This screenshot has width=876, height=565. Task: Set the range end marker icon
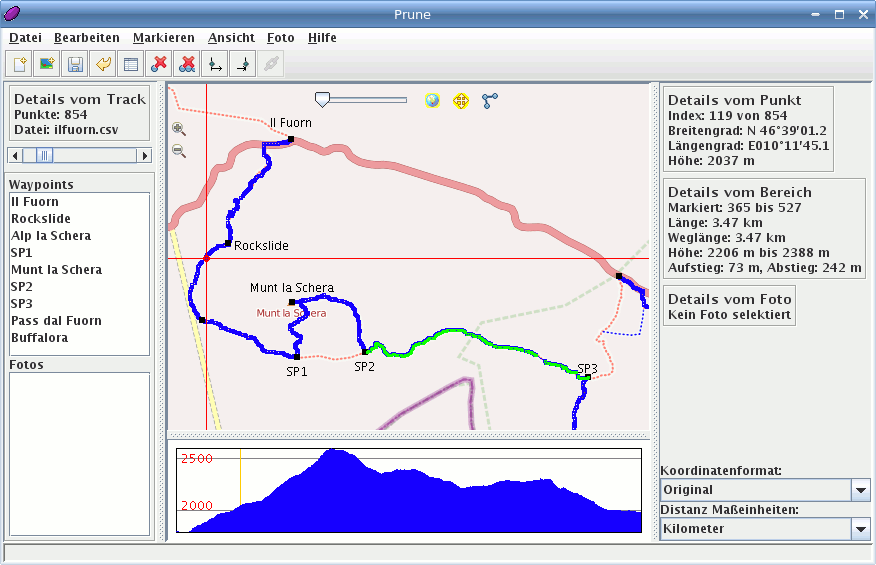point(242,65)
